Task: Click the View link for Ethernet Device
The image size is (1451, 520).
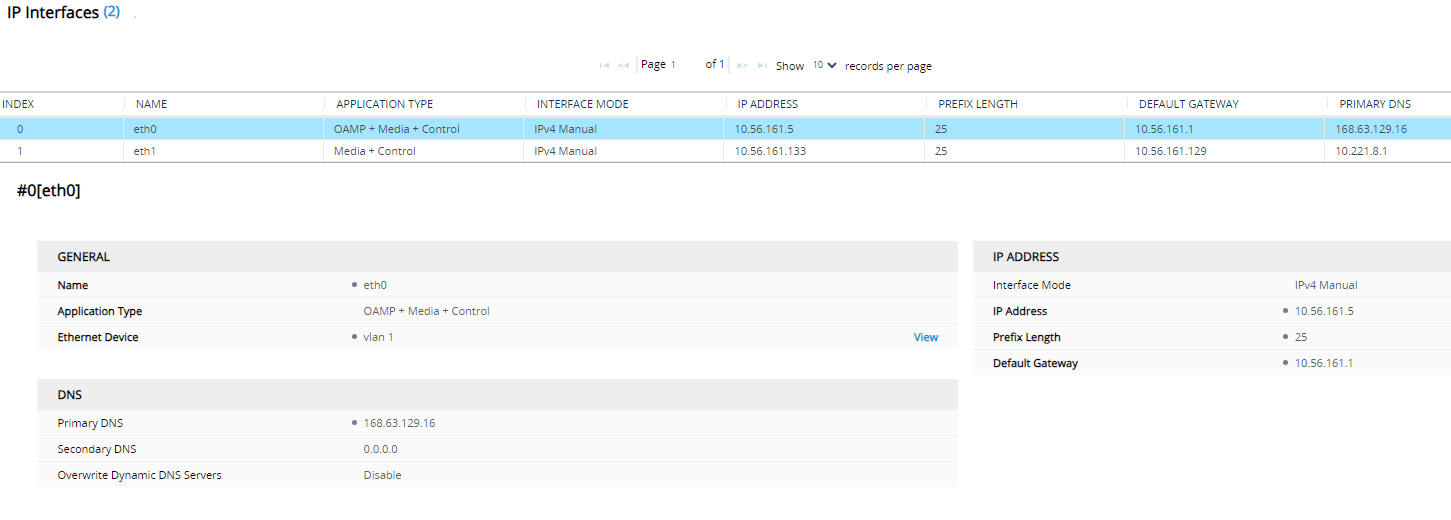Action: pyautogui.click(x=926, y=337)
